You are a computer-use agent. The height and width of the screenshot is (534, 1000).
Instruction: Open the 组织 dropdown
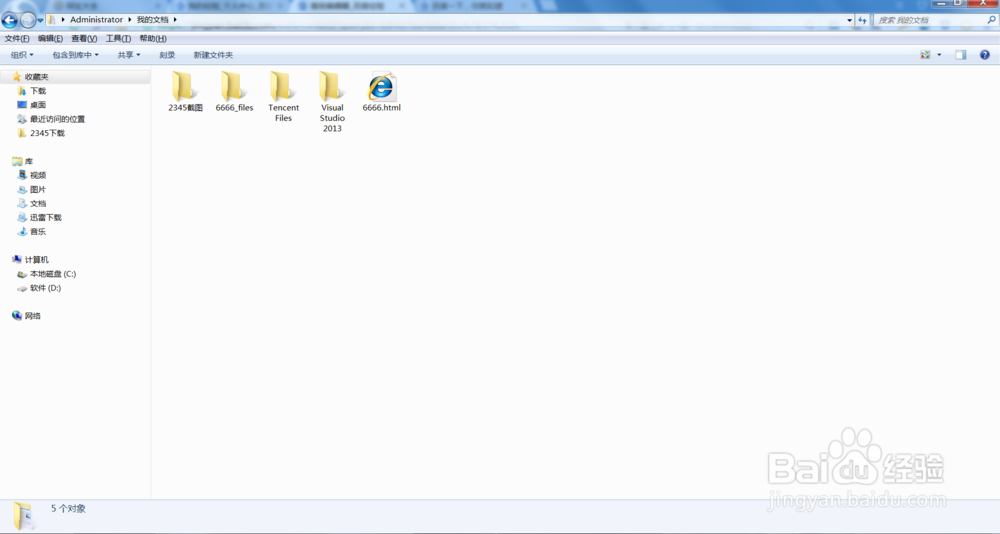(22, 55)
